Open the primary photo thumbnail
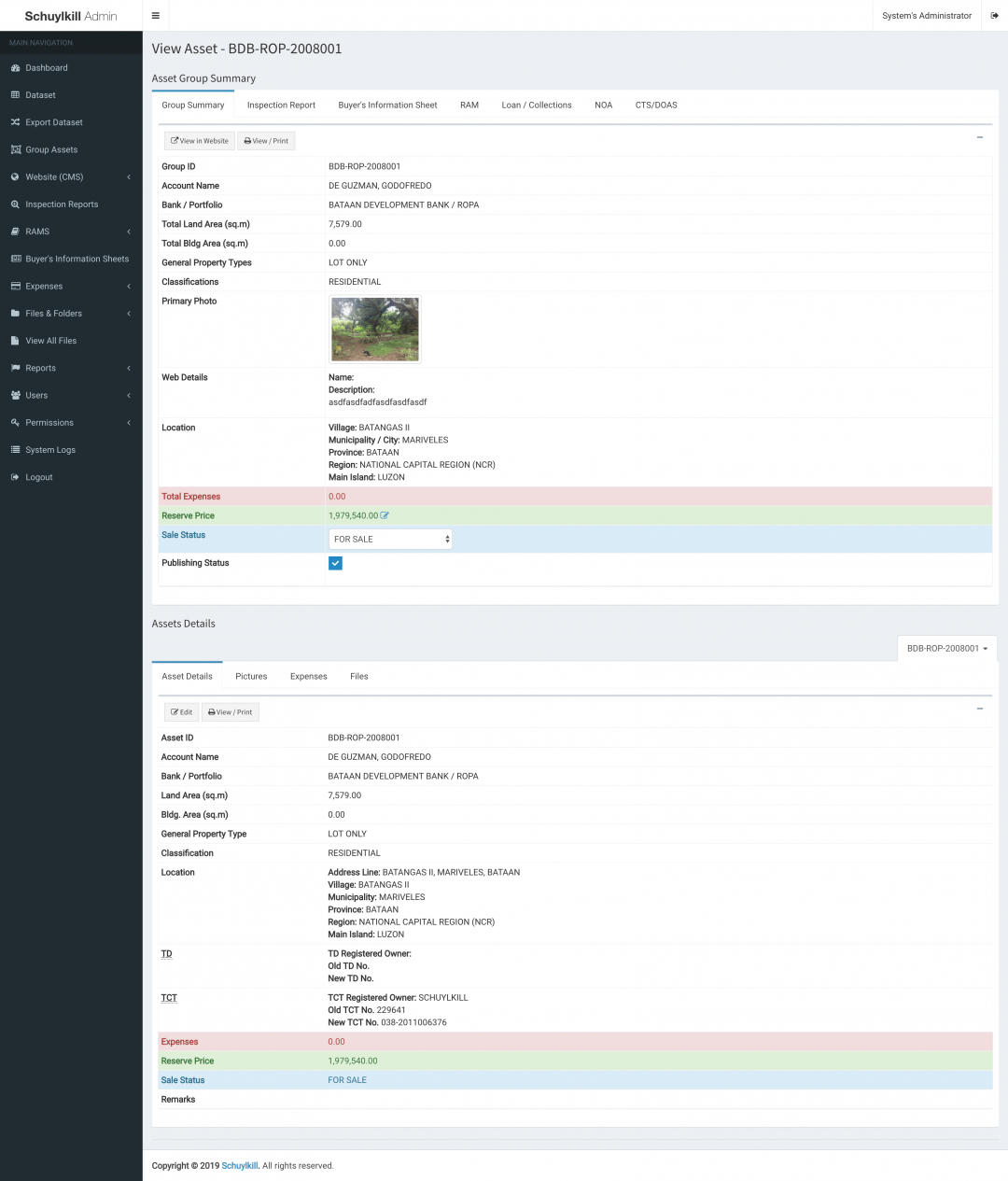Image resolution: width=1008 pixels, height=1181 pixels. click(x=375, y=330)
